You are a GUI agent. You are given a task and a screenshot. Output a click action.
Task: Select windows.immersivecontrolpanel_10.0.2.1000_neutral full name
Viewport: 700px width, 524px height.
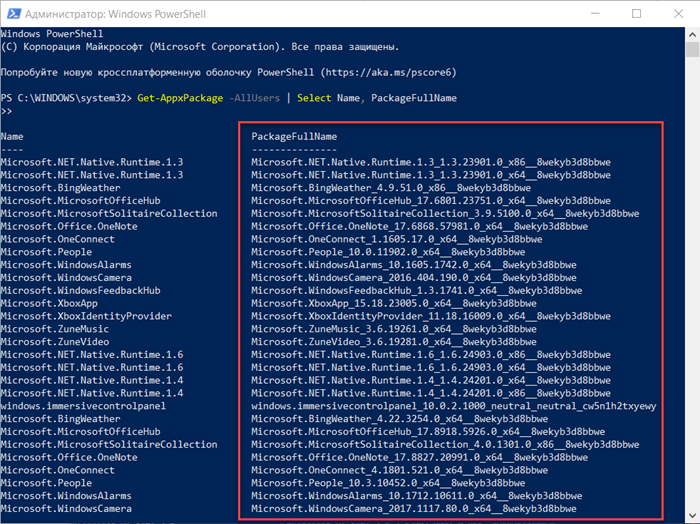point(454,406)
